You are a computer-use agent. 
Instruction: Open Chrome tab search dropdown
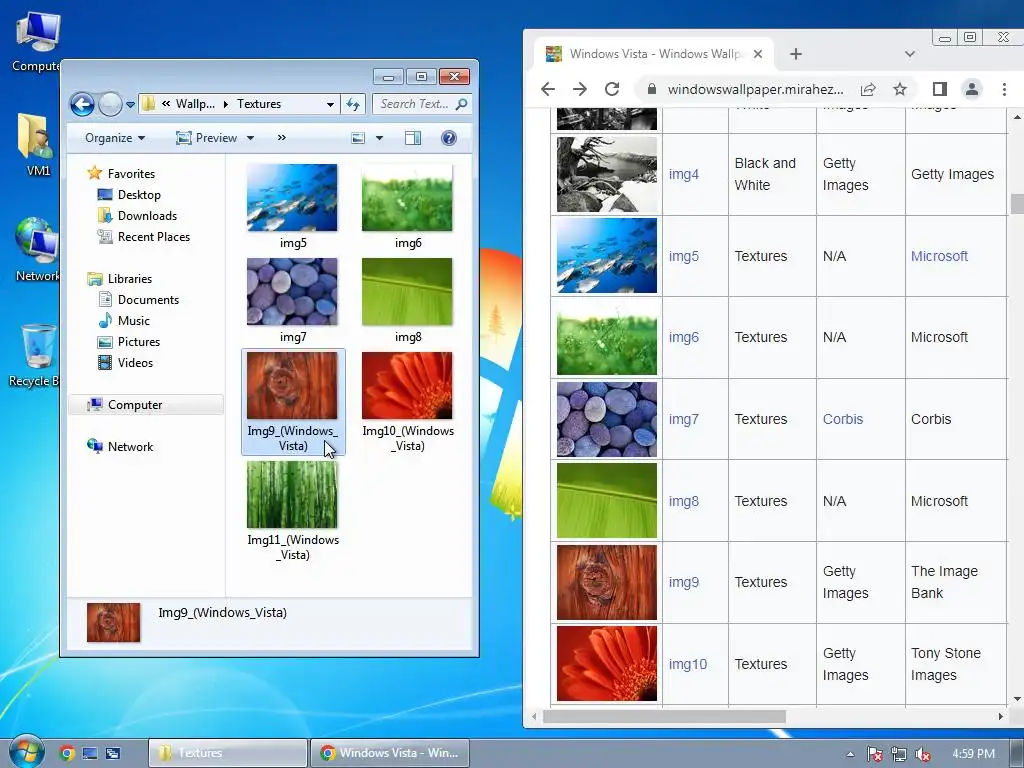click(910, 54)
